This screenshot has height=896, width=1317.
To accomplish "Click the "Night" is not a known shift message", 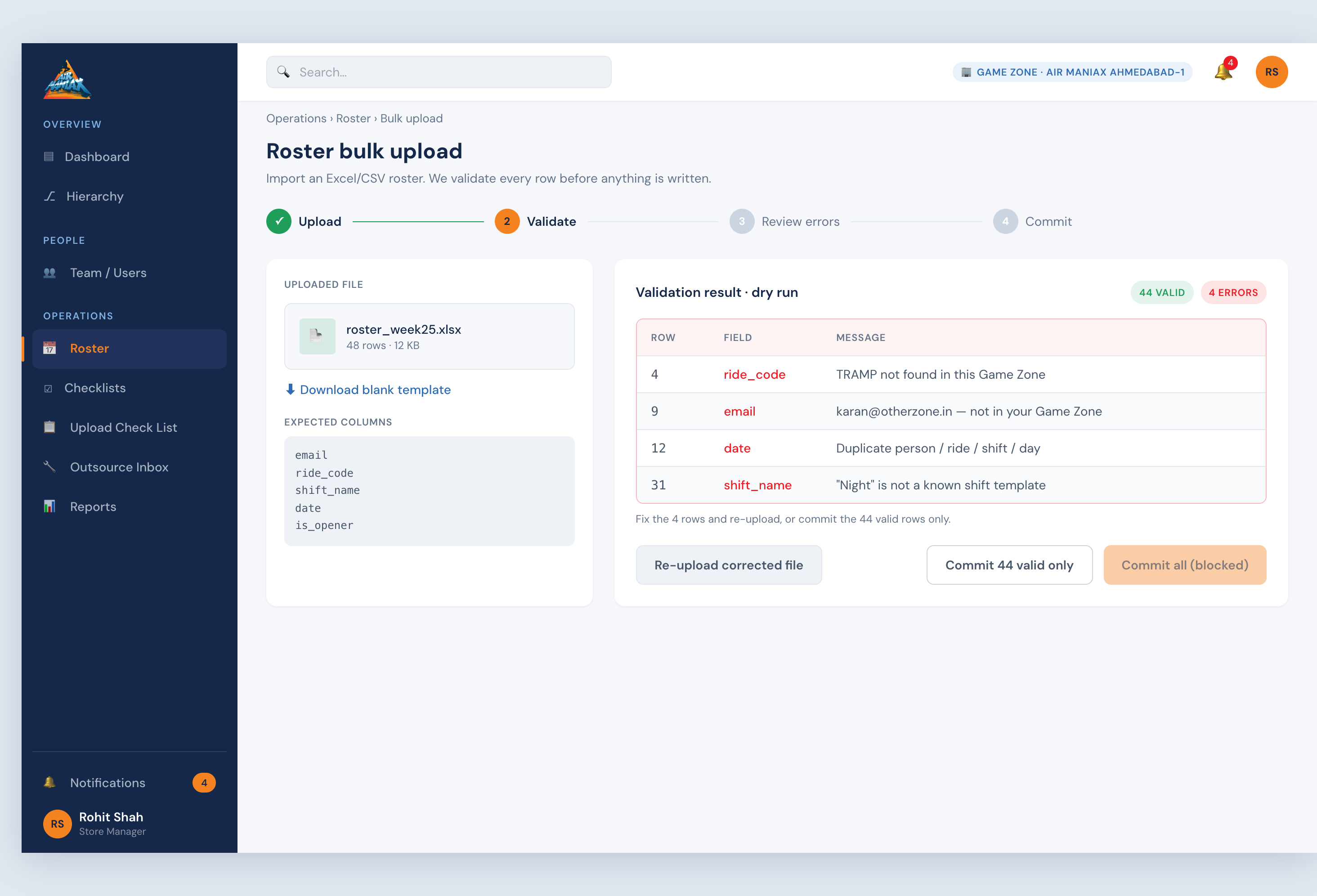I will 941,484.
